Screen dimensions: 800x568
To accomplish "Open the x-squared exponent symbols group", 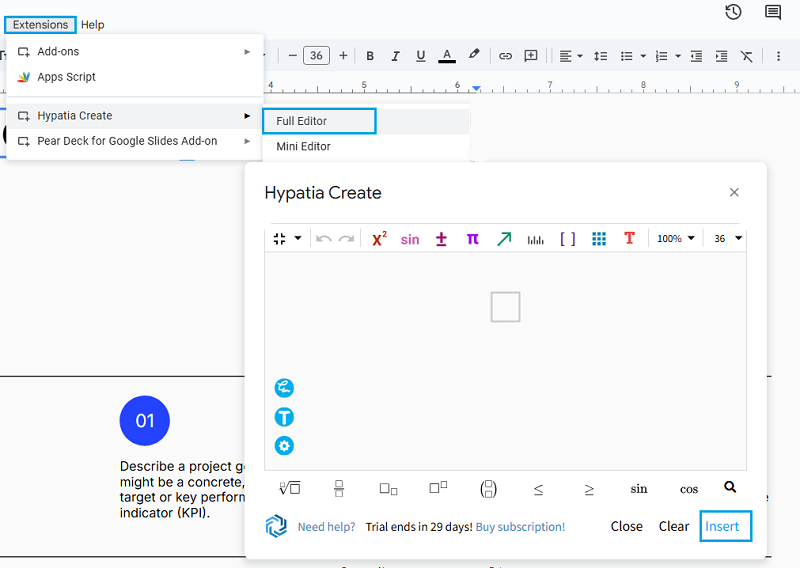I will click(379, 238).
